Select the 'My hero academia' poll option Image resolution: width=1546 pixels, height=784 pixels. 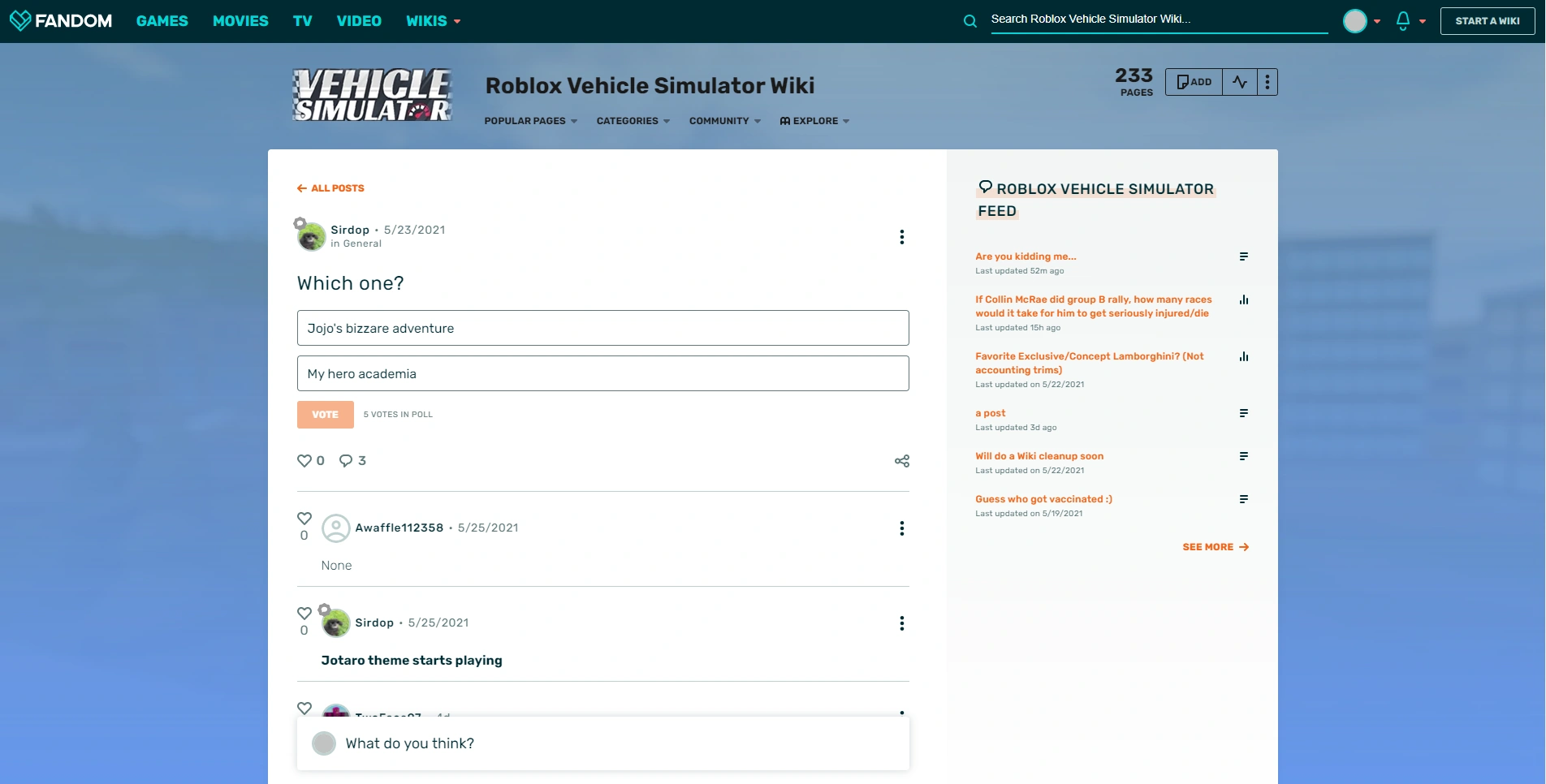pyautogui.click(x=602, y=373)
